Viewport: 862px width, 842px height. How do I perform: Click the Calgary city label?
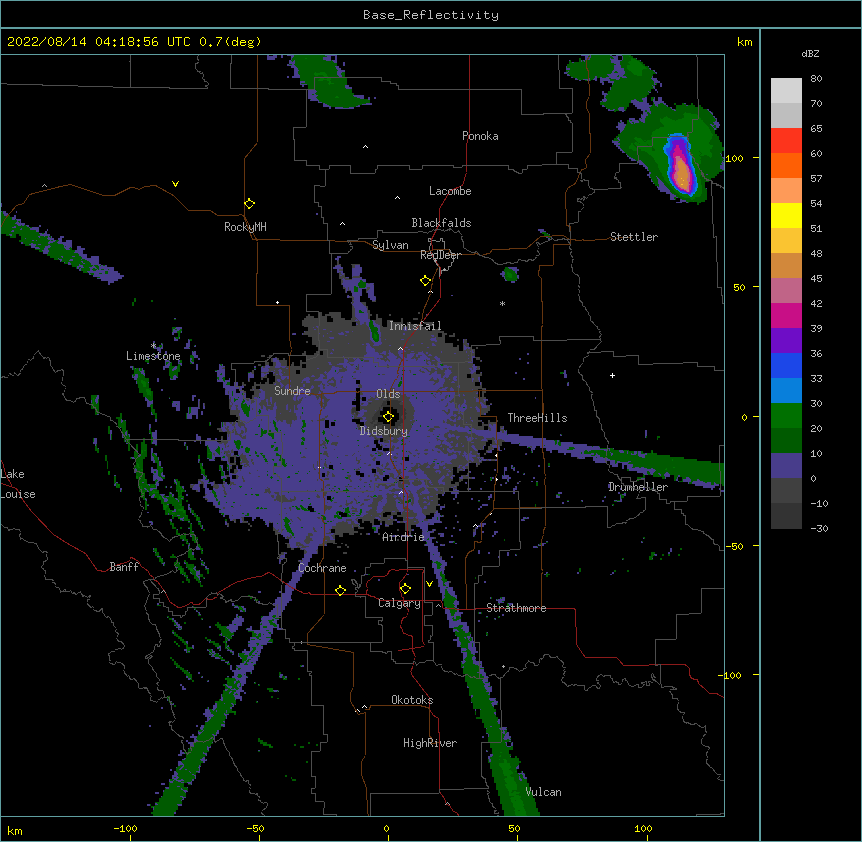click(399, 603)
